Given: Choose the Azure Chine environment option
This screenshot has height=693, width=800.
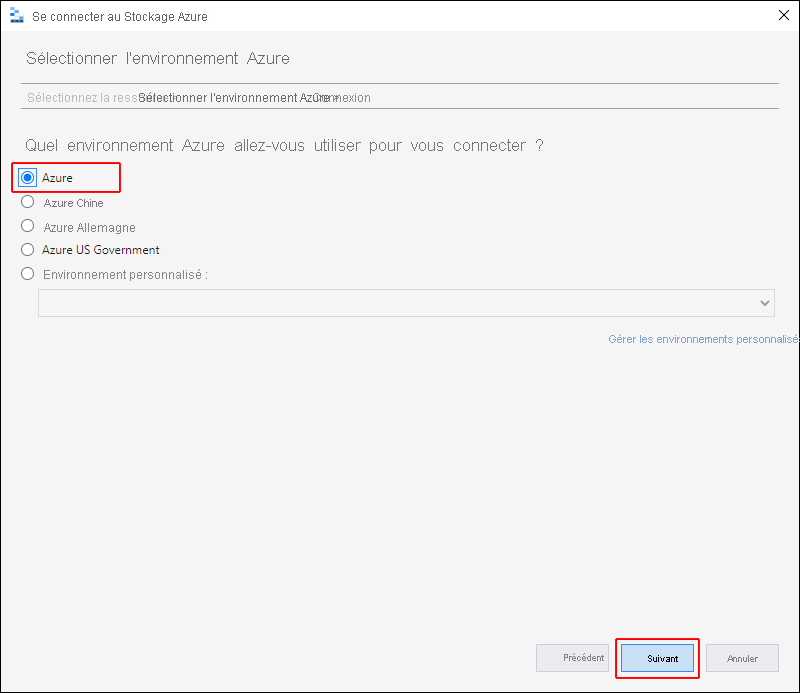Looking at the screenshot, I should pos(28,202).
